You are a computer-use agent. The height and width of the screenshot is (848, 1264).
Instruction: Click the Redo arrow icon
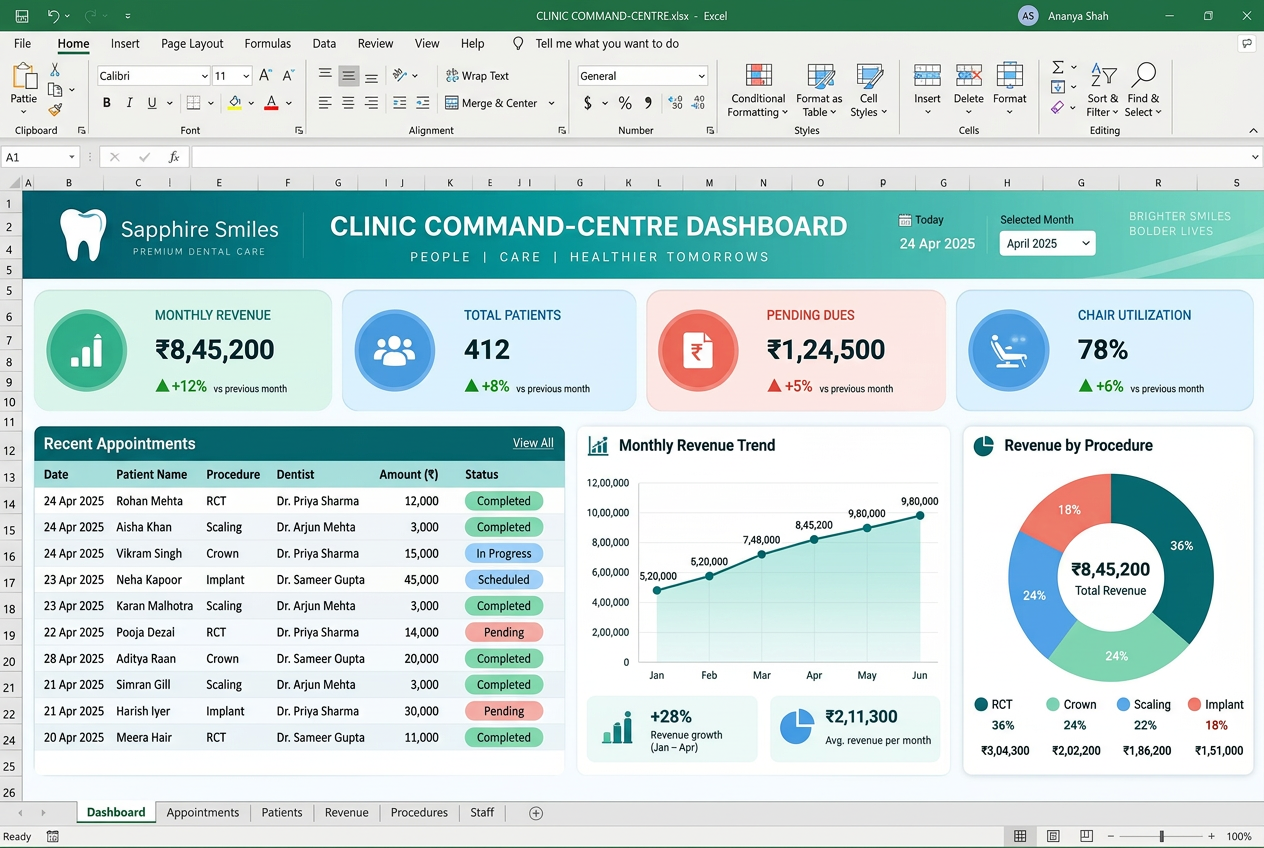tap(91, 16)
